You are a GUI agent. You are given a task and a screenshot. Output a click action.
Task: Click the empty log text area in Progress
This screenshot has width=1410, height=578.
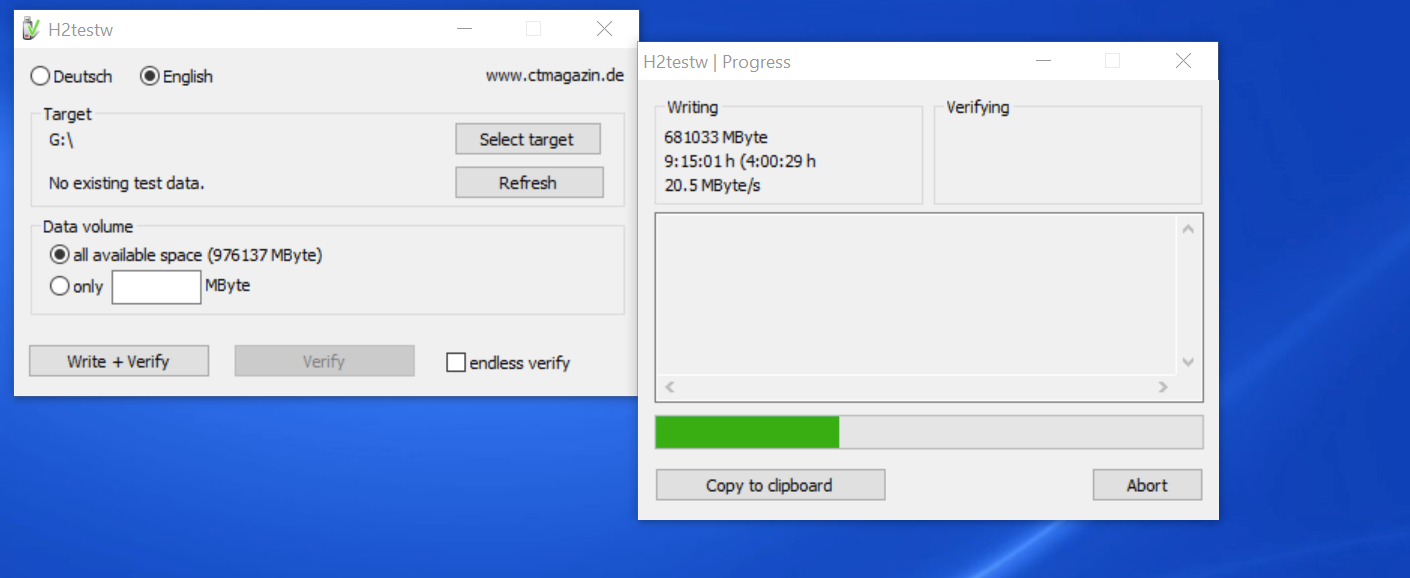[917, 296]
